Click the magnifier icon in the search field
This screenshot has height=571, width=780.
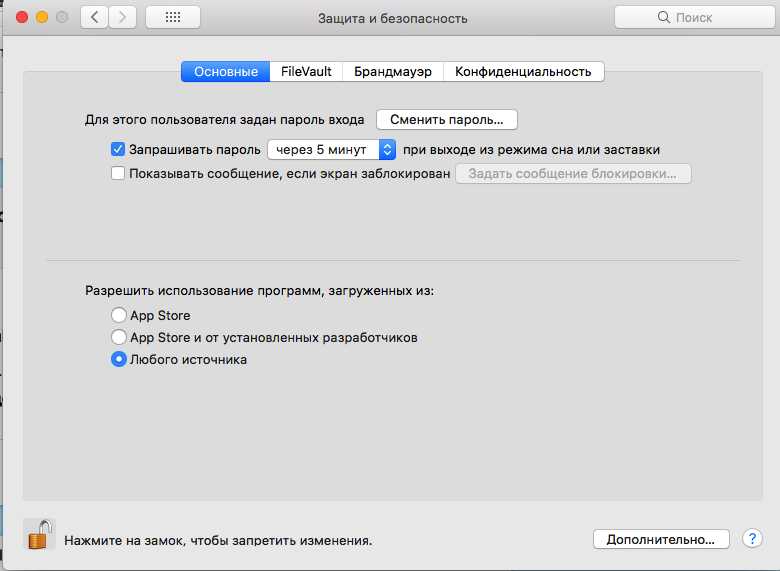(x=664, y=18)
